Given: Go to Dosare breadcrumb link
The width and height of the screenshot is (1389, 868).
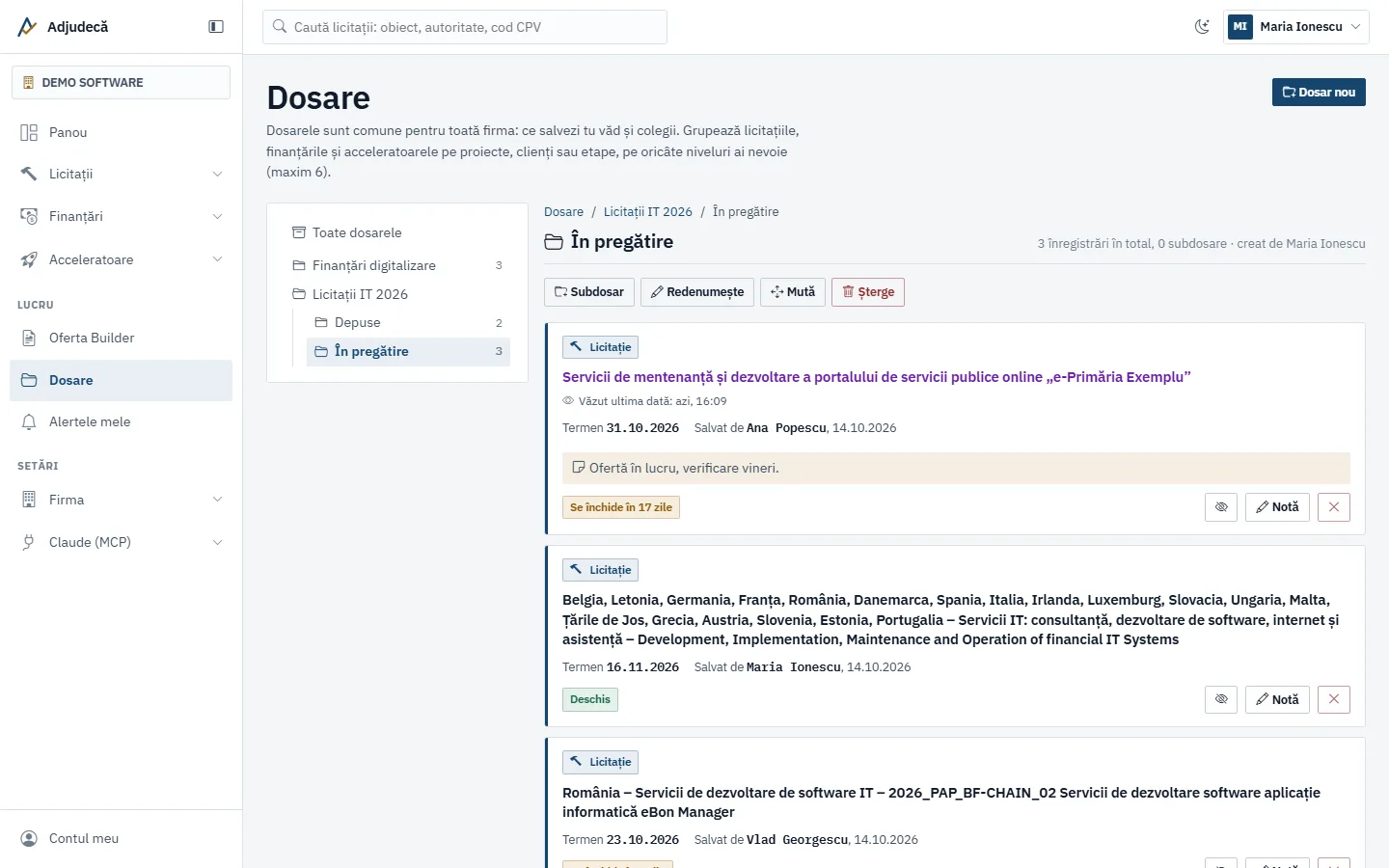Looking at the screenshot, I should point(563,212).
